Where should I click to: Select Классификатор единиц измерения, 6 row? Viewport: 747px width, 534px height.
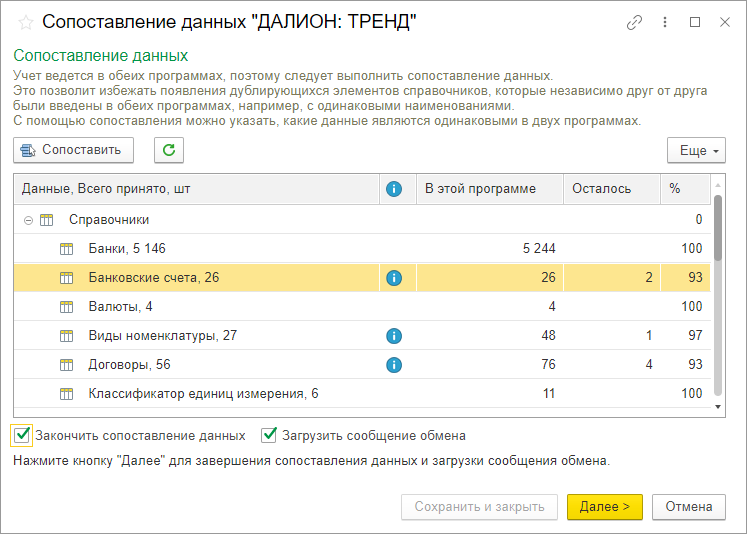362,394
